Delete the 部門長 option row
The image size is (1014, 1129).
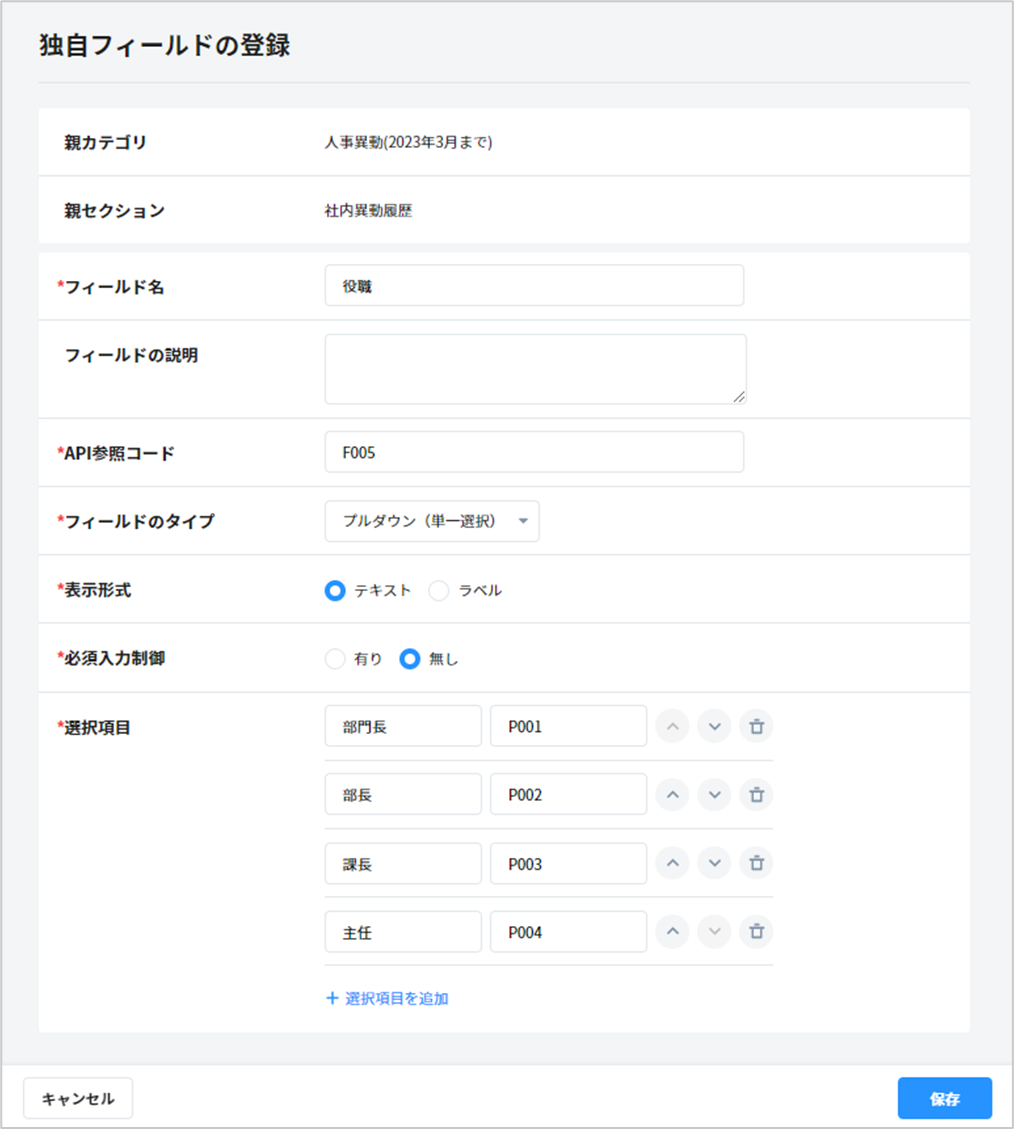(x=756, y=726)
